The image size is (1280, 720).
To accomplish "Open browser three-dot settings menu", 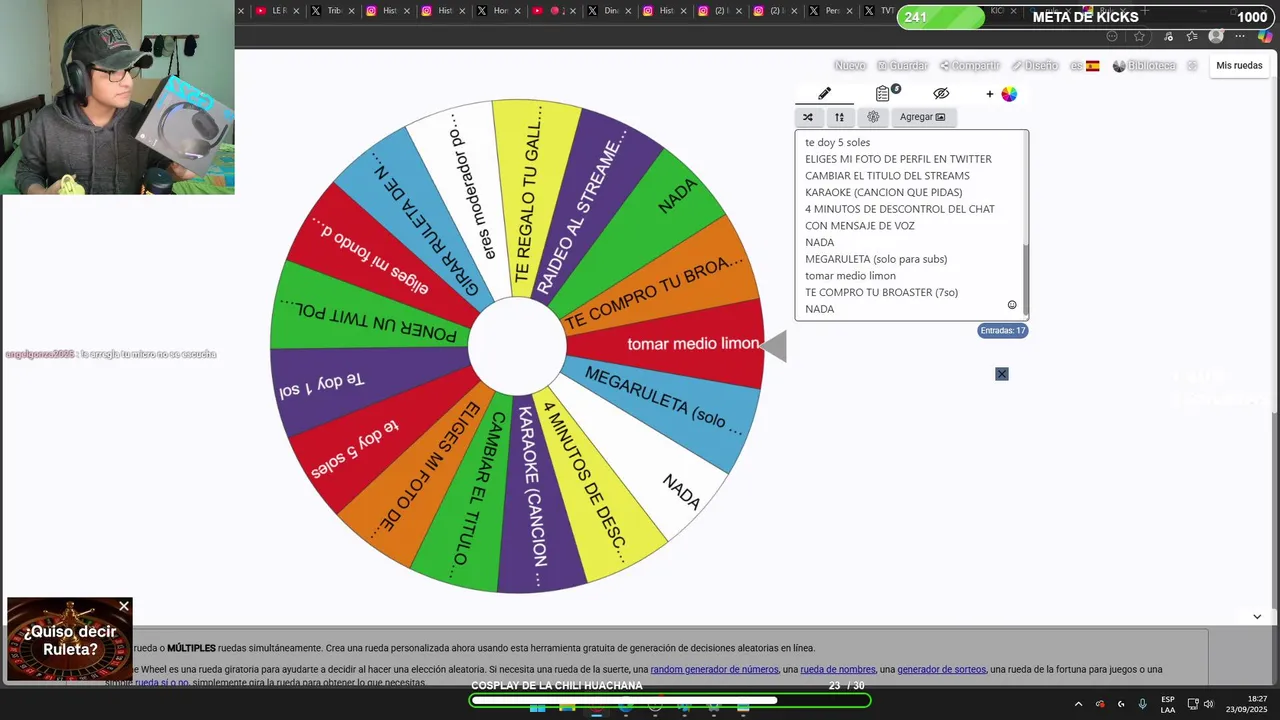I will (x=1240, y=36).
